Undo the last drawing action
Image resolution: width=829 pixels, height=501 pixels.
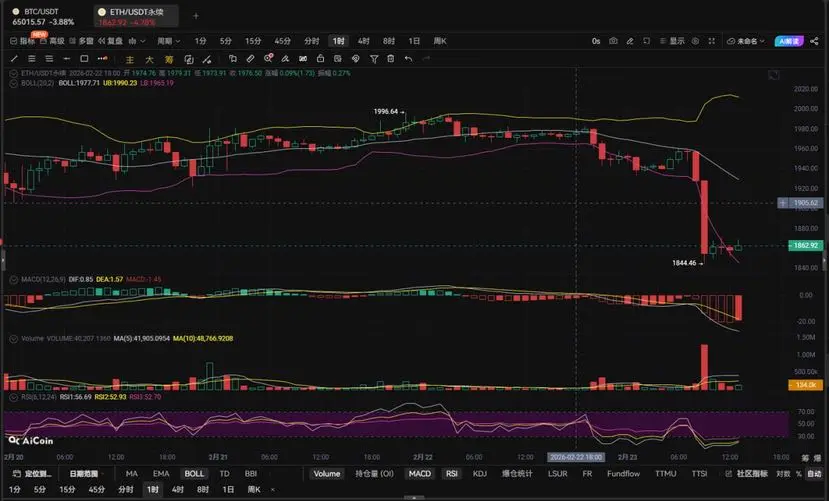[408, 59]
